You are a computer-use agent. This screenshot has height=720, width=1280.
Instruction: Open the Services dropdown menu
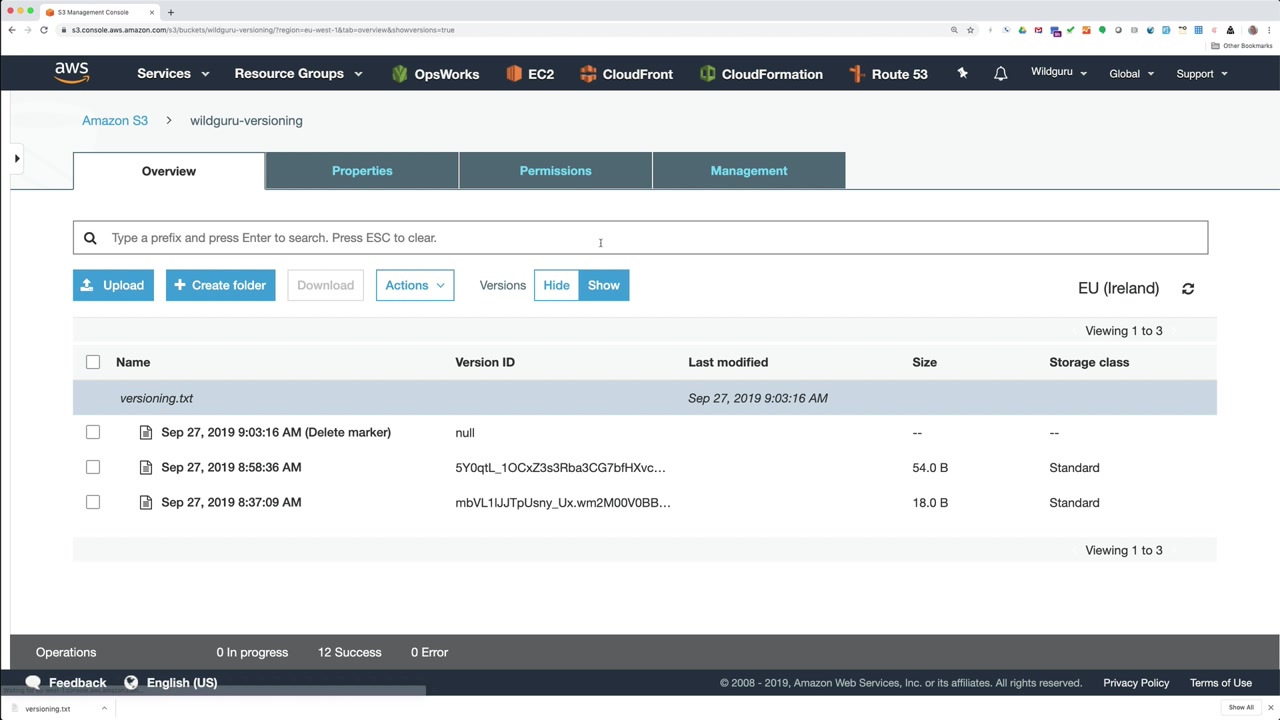173,74
